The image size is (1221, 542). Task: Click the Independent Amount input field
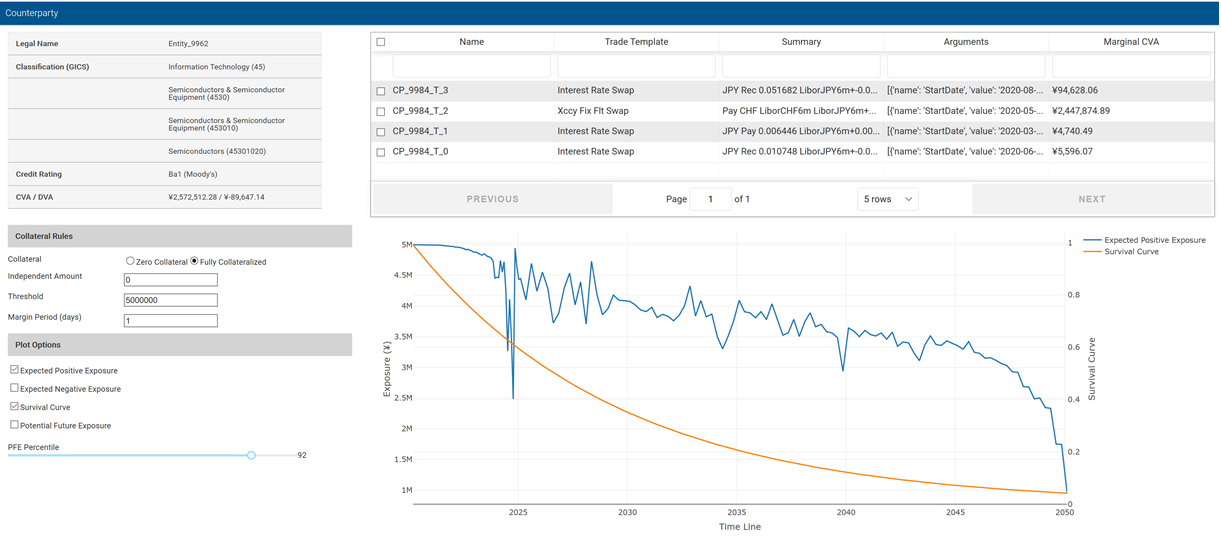(x=170, y=280)
